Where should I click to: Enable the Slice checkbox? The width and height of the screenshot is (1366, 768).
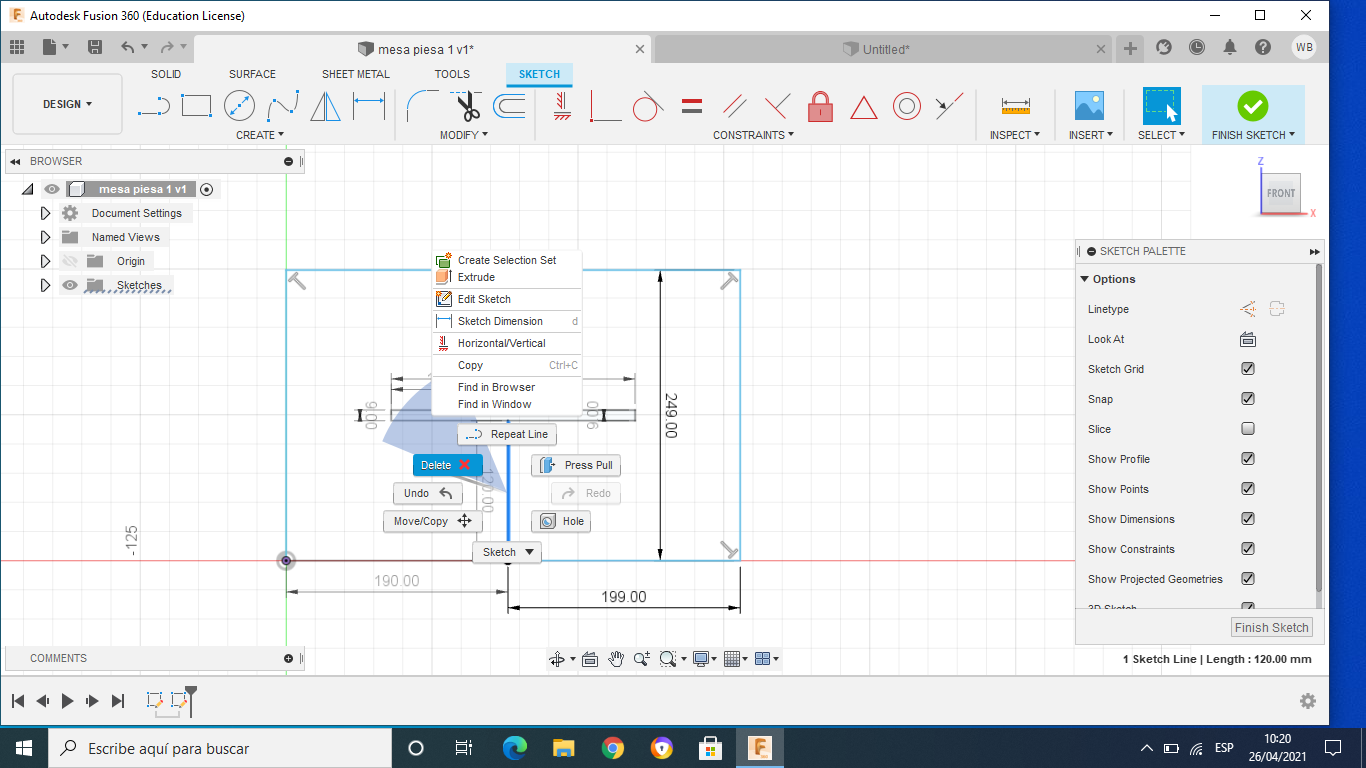click(1248, 429)
